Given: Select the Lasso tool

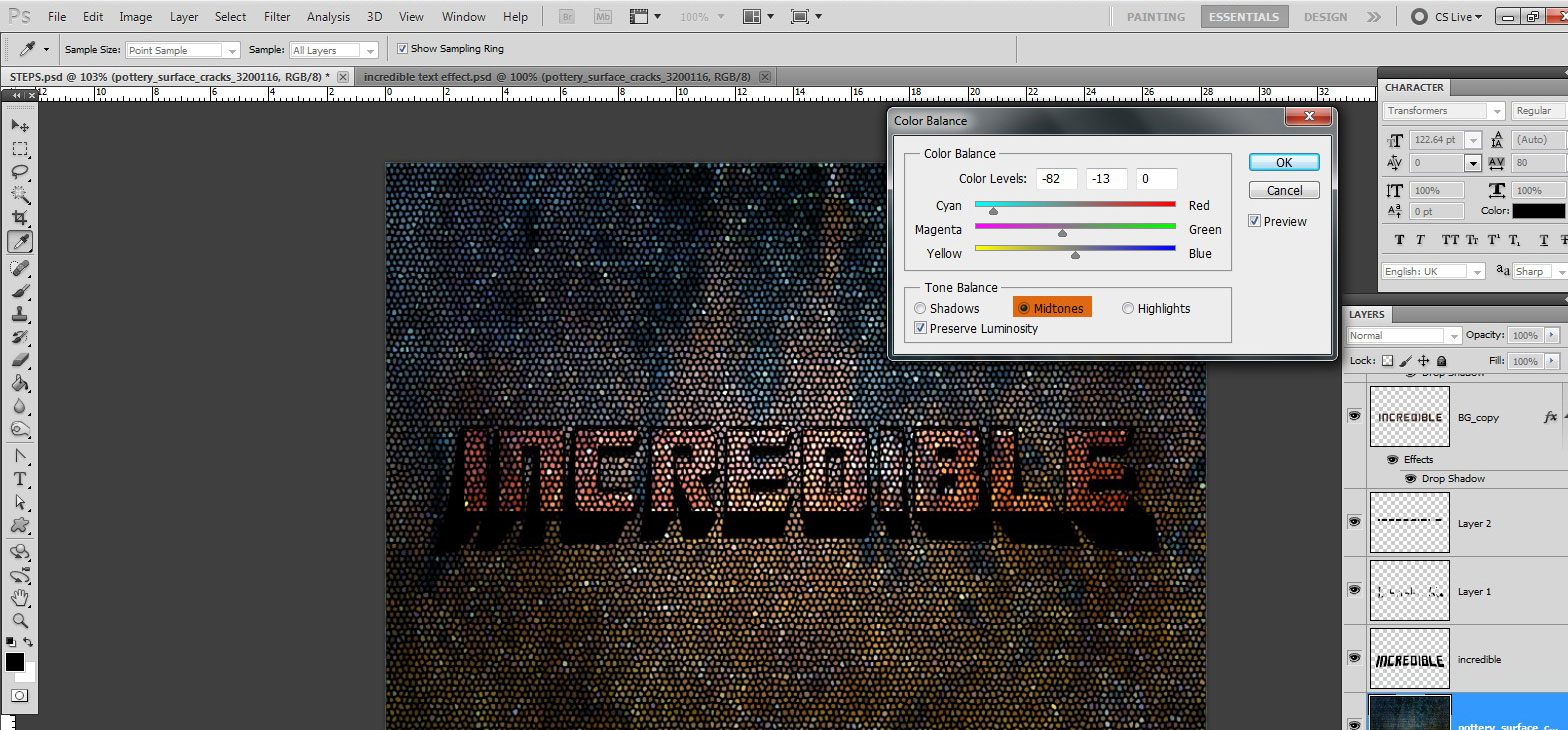Looking at the screenshot, I should pos(20,171).
